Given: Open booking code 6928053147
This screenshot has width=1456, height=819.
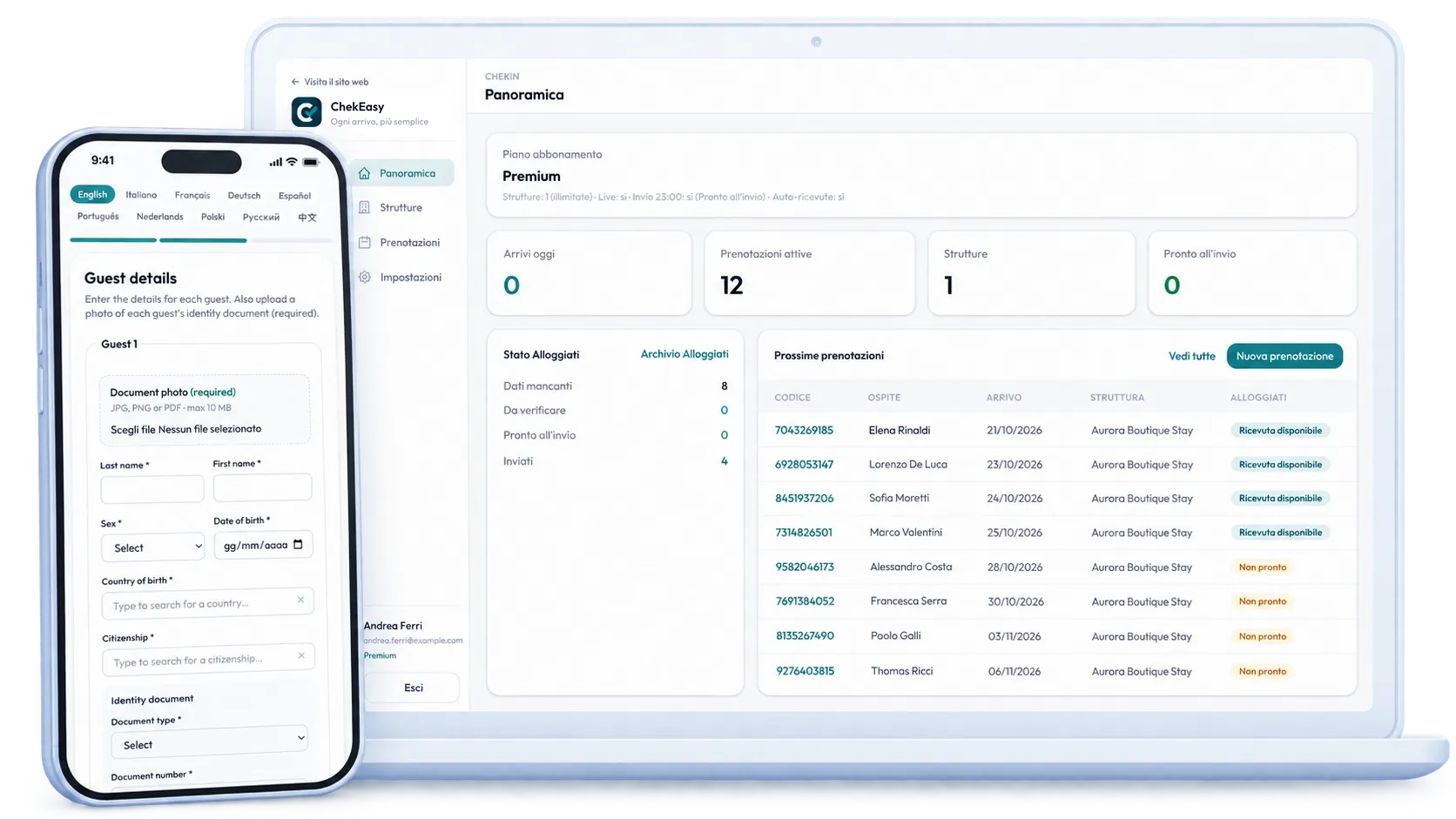Looking at the screenshot, I should pyautogui.click(x=804, y=465).
